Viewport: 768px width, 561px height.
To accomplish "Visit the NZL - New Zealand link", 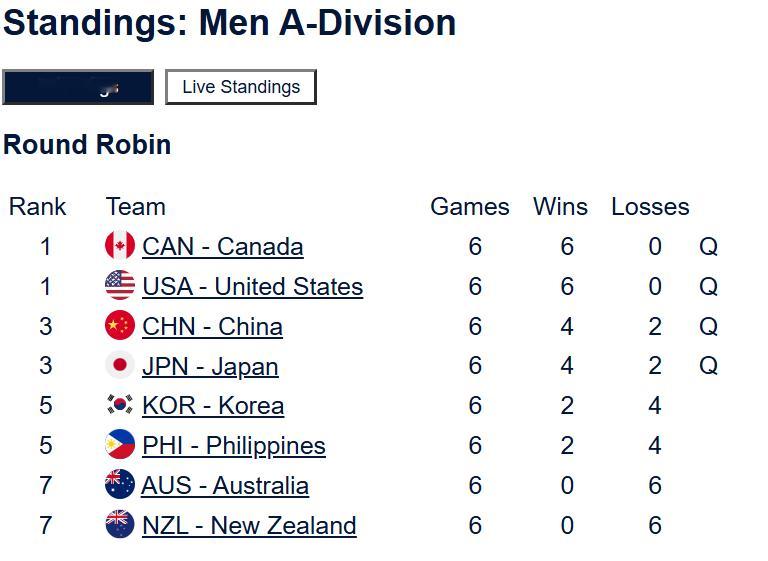I will (249, 526).
